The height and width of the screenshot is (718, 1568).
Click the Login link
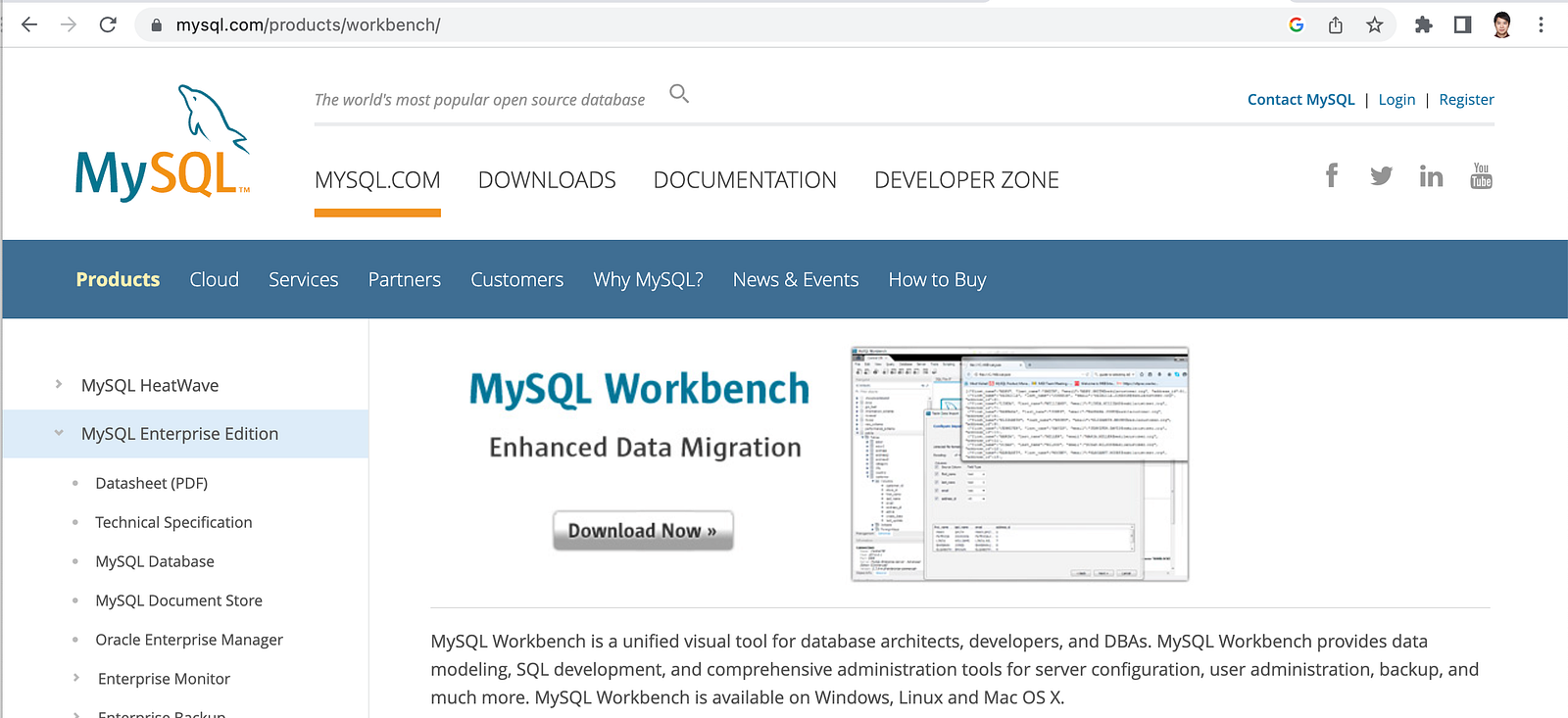pyautogui.click(x=1396, y=100)
